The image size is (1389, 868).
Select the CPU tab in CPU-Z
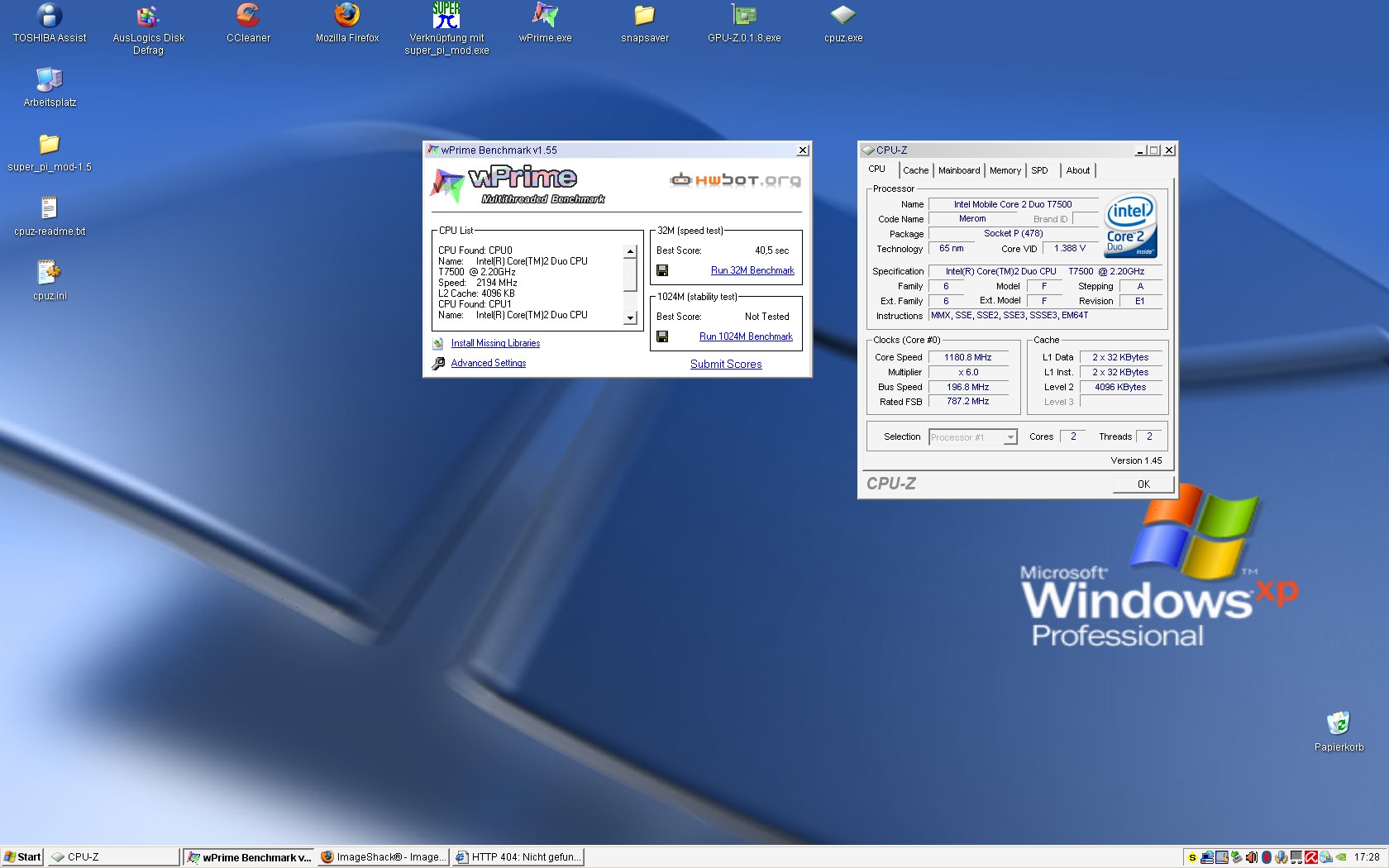click(x=877, y=169)
